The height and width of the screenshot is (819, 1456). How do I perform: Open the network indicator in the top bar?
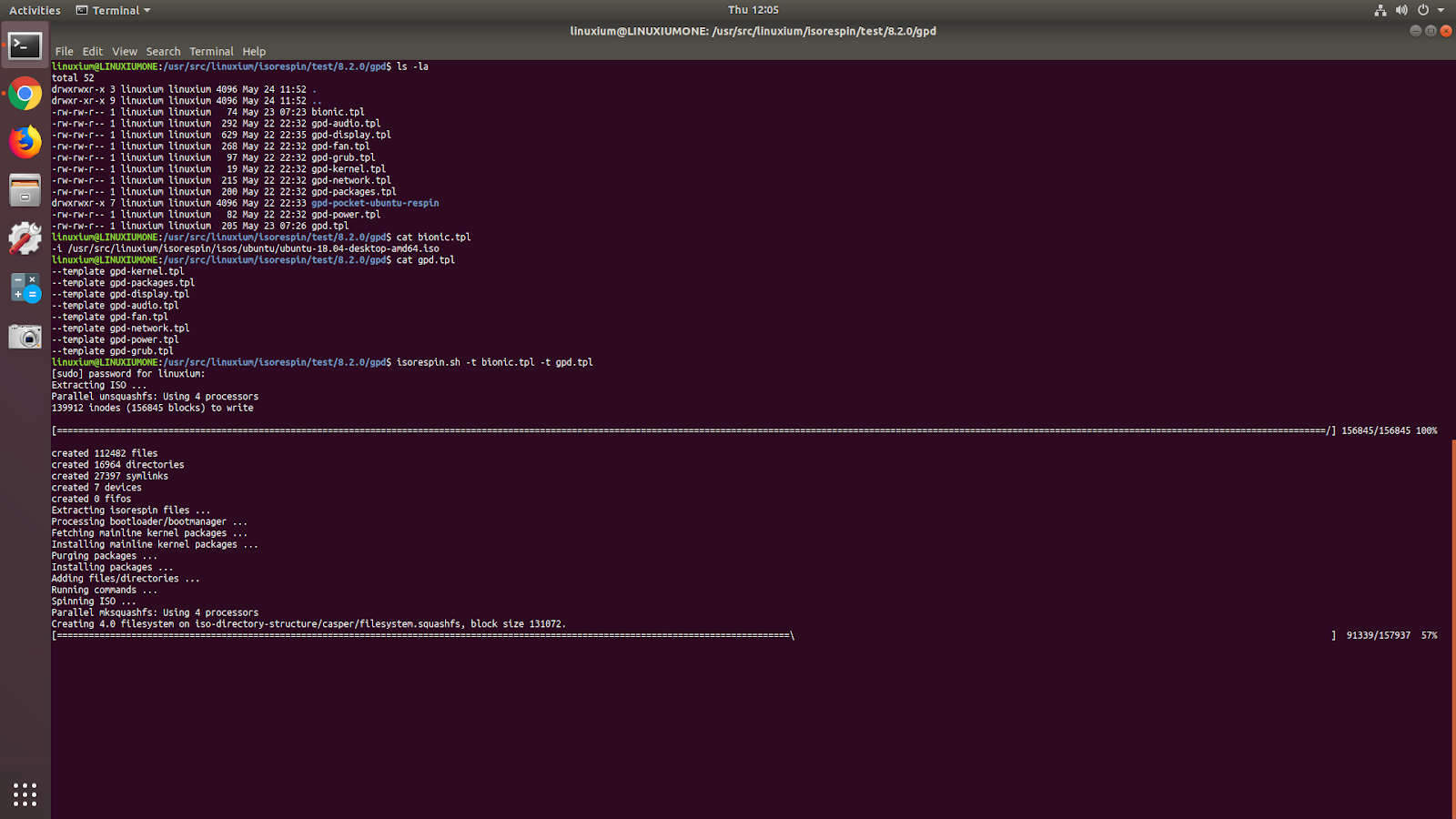point(1380,10)
